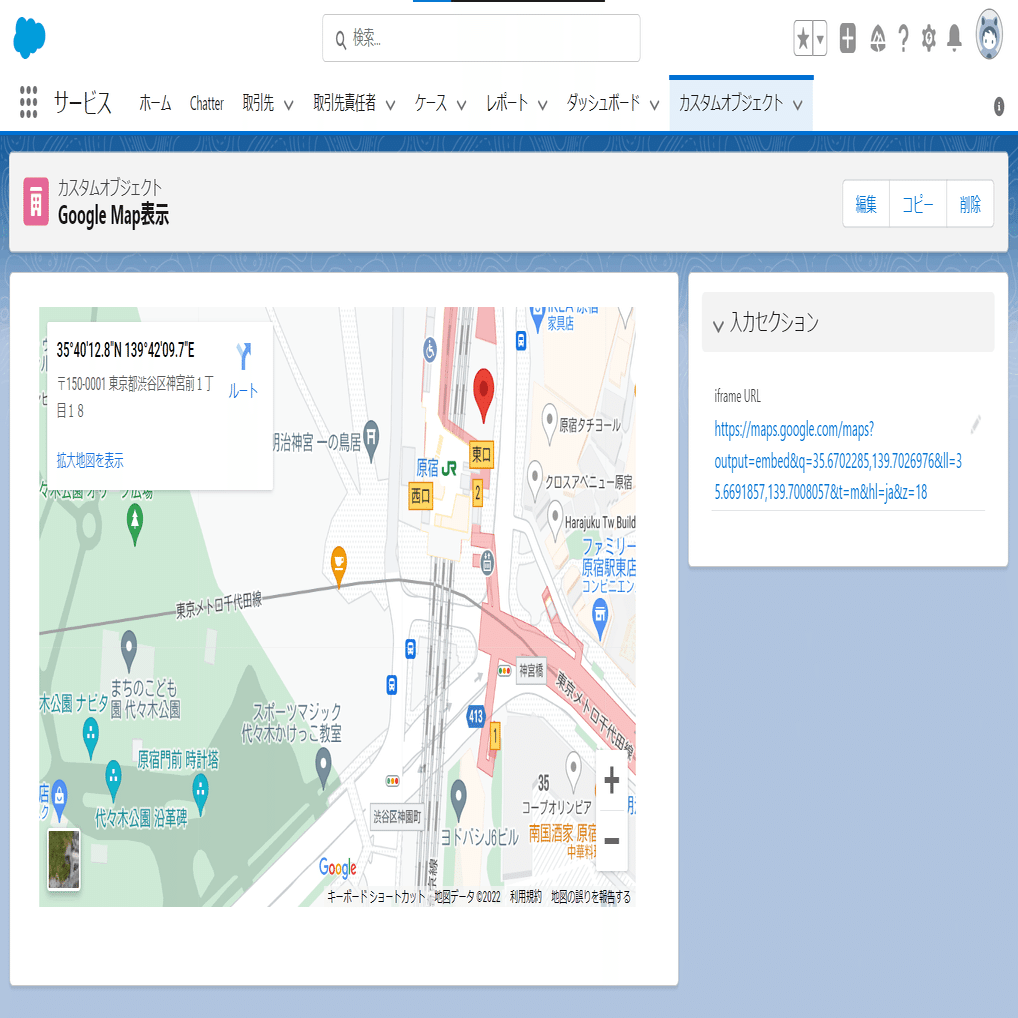Expand the レポート tab dropdown arrow
This screenshot has height=1018, width=1018.
[542, 105]
